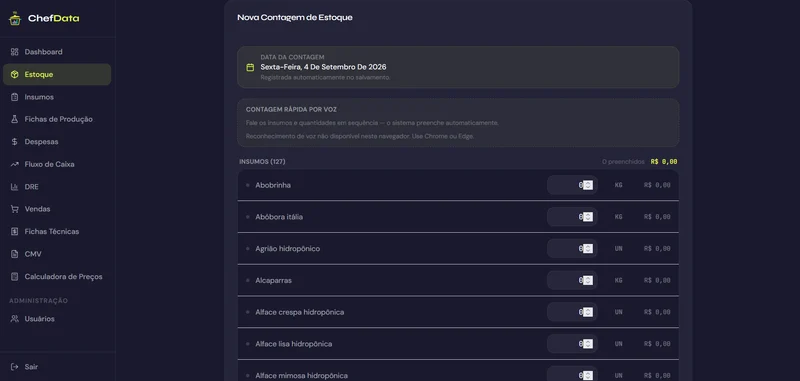Go to Vendas
The height and width of the screenshot is (381, 800).
[x=57, y=209]
